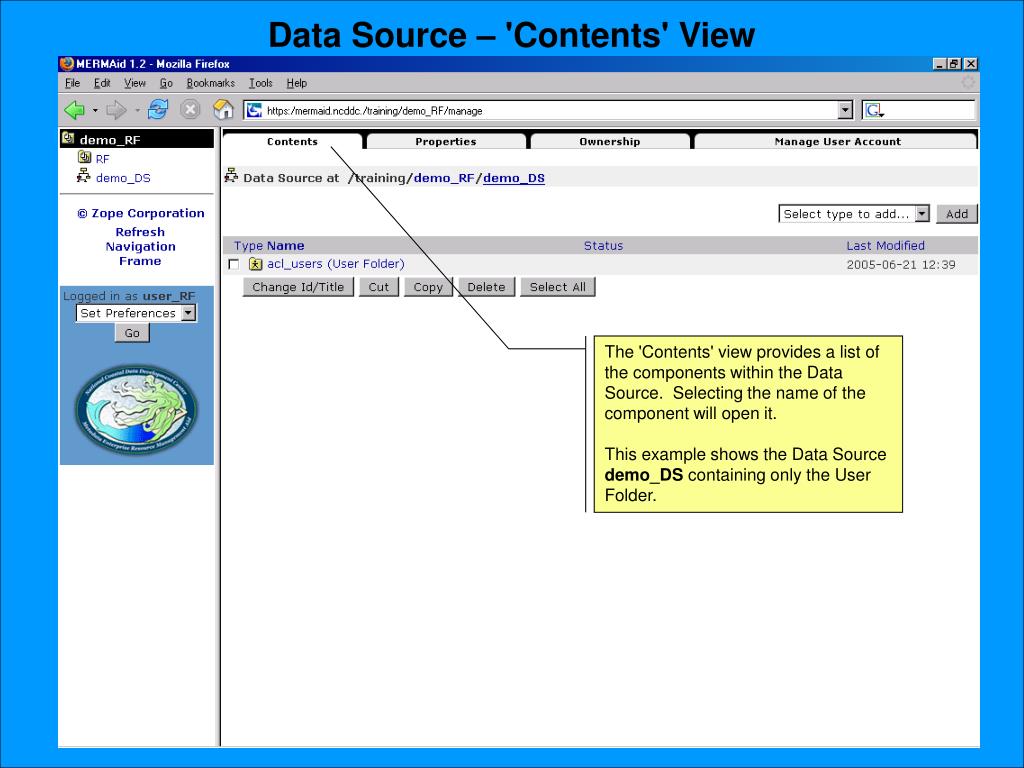Click the Delete button
Screen dimensions: 1024x768
[487, 287]
